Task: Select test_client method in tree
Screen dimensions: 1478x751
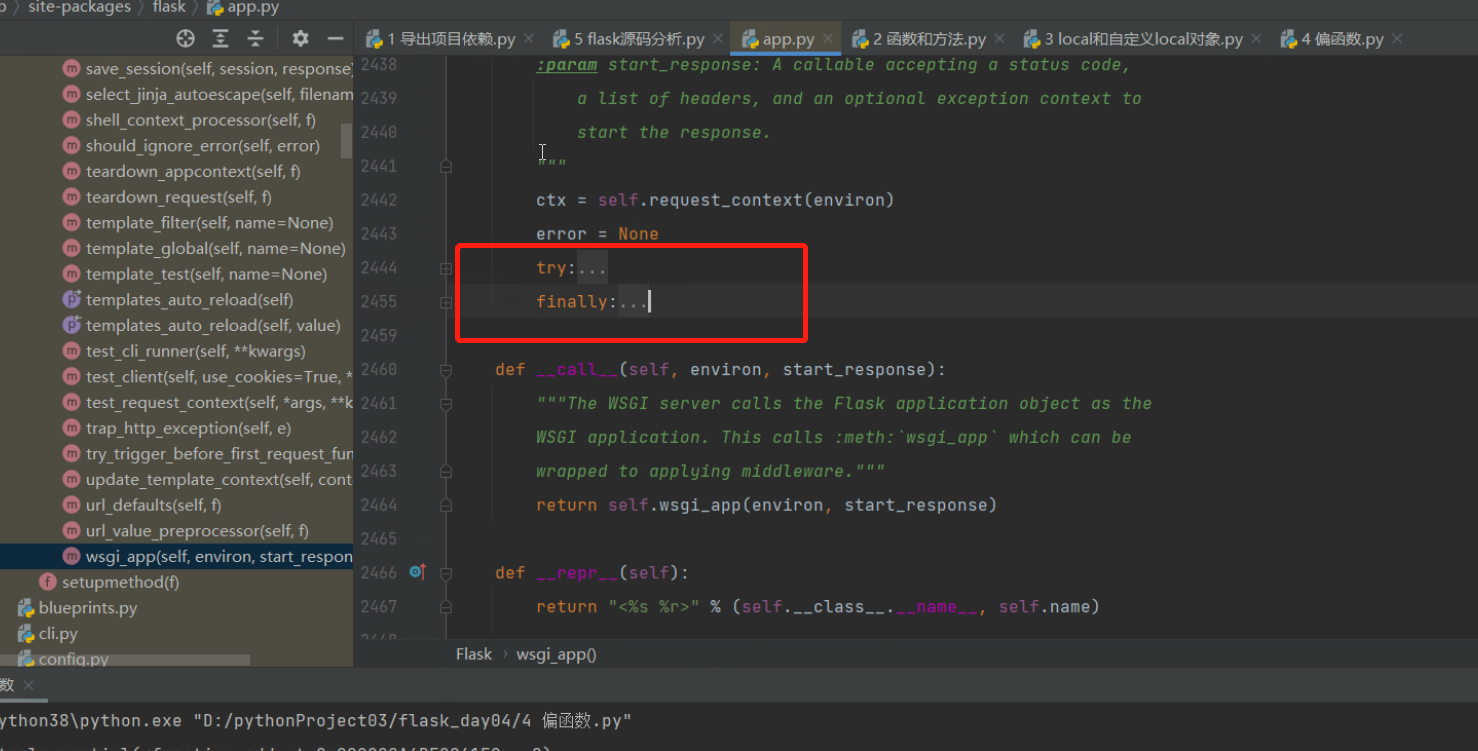Action: (x=208, y=377)
